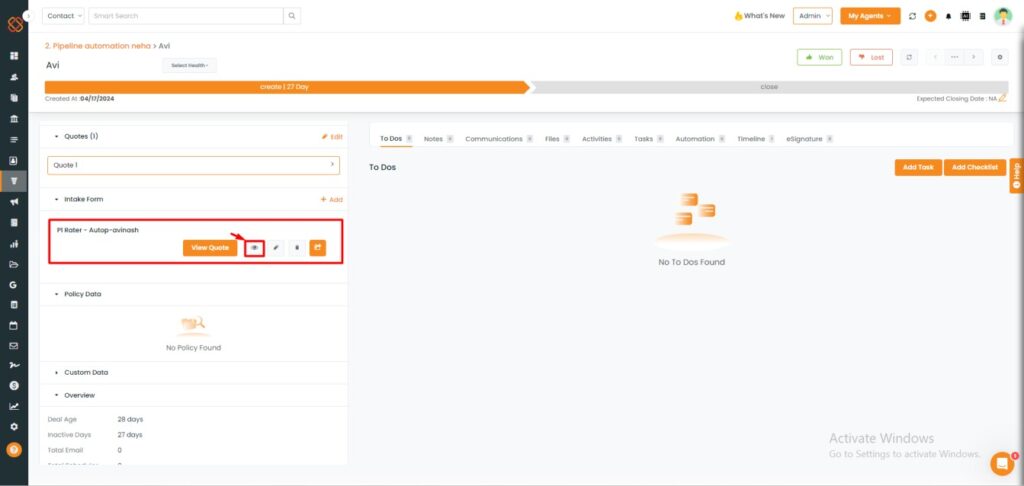The image size is (1024, 486).
Task: Open the chat bubble widget
Action: [x=1002, y=463]
